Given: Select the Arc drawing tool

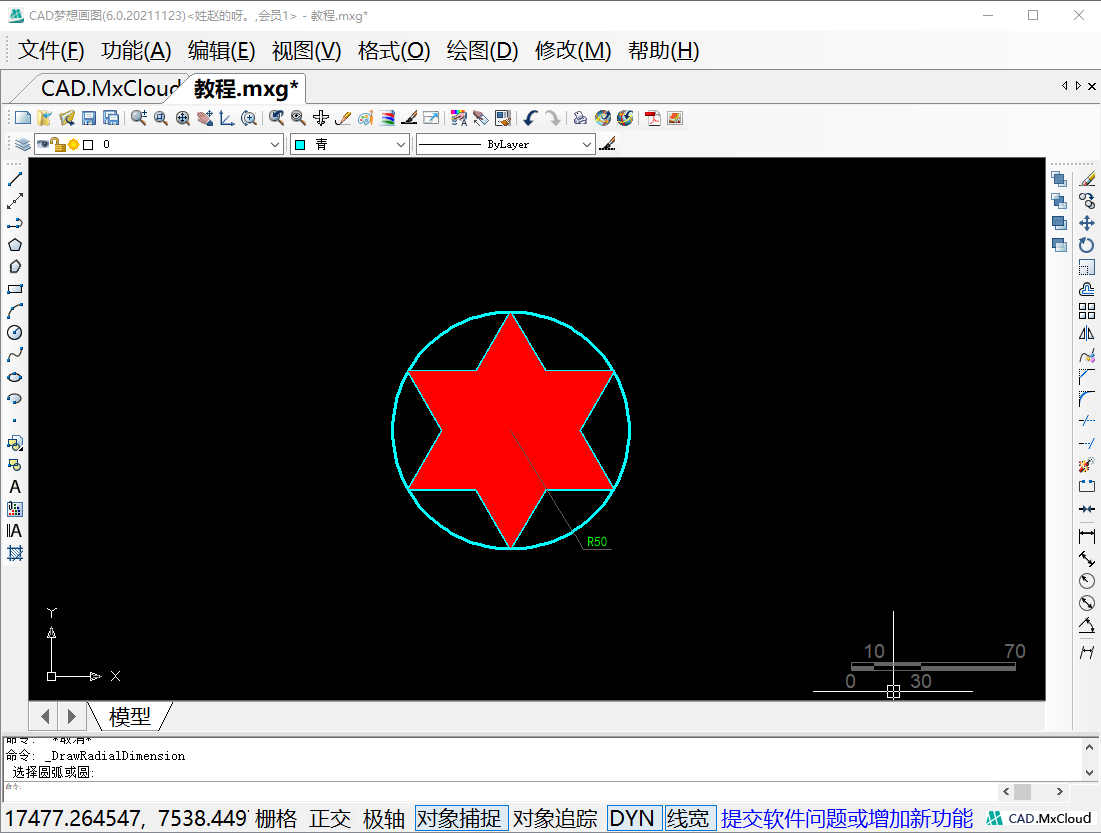Looking at the screenshot, I should pyautogui.click(x=15, y=311).
